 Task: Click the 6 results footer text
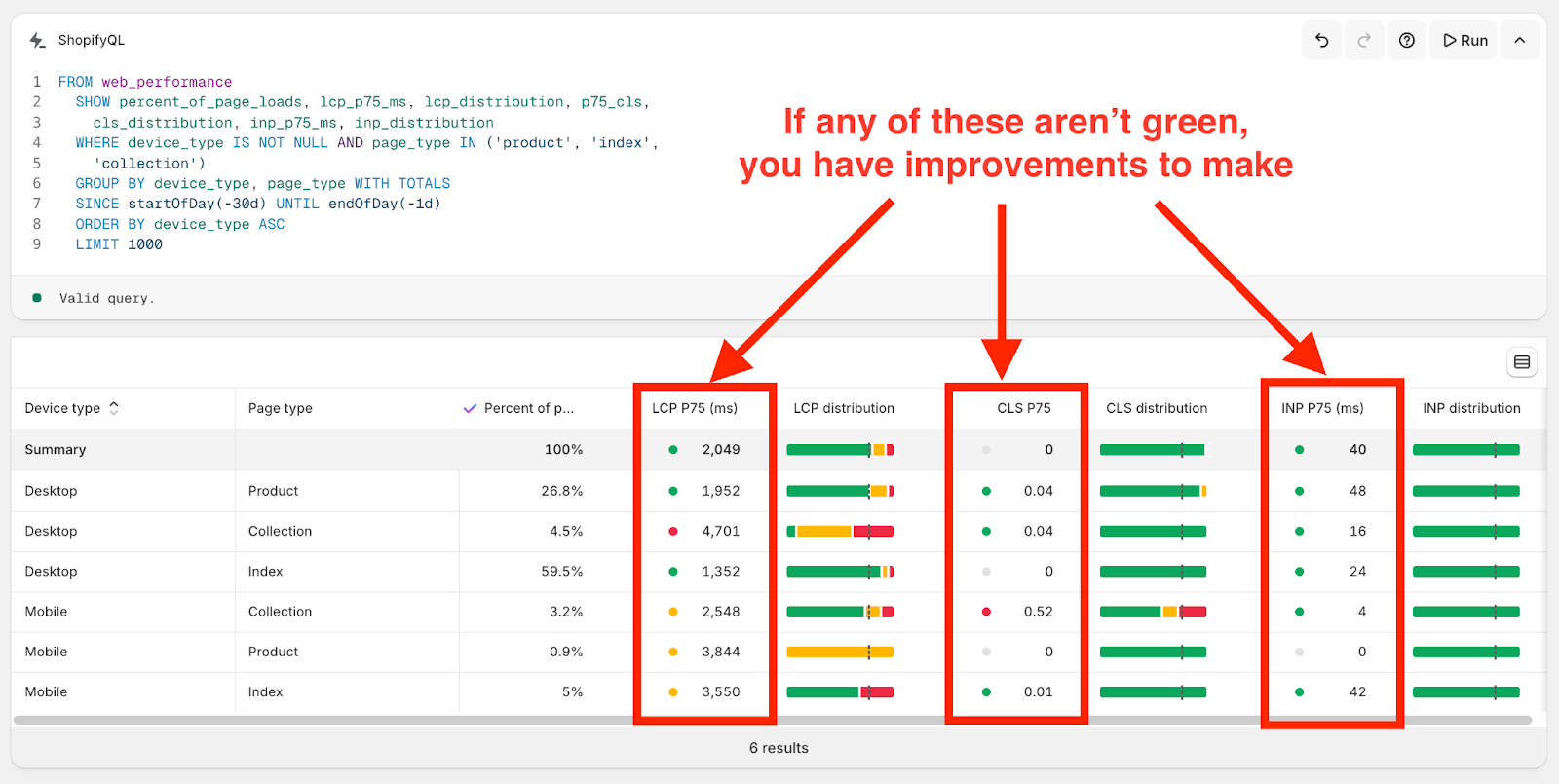coord(779,748)
